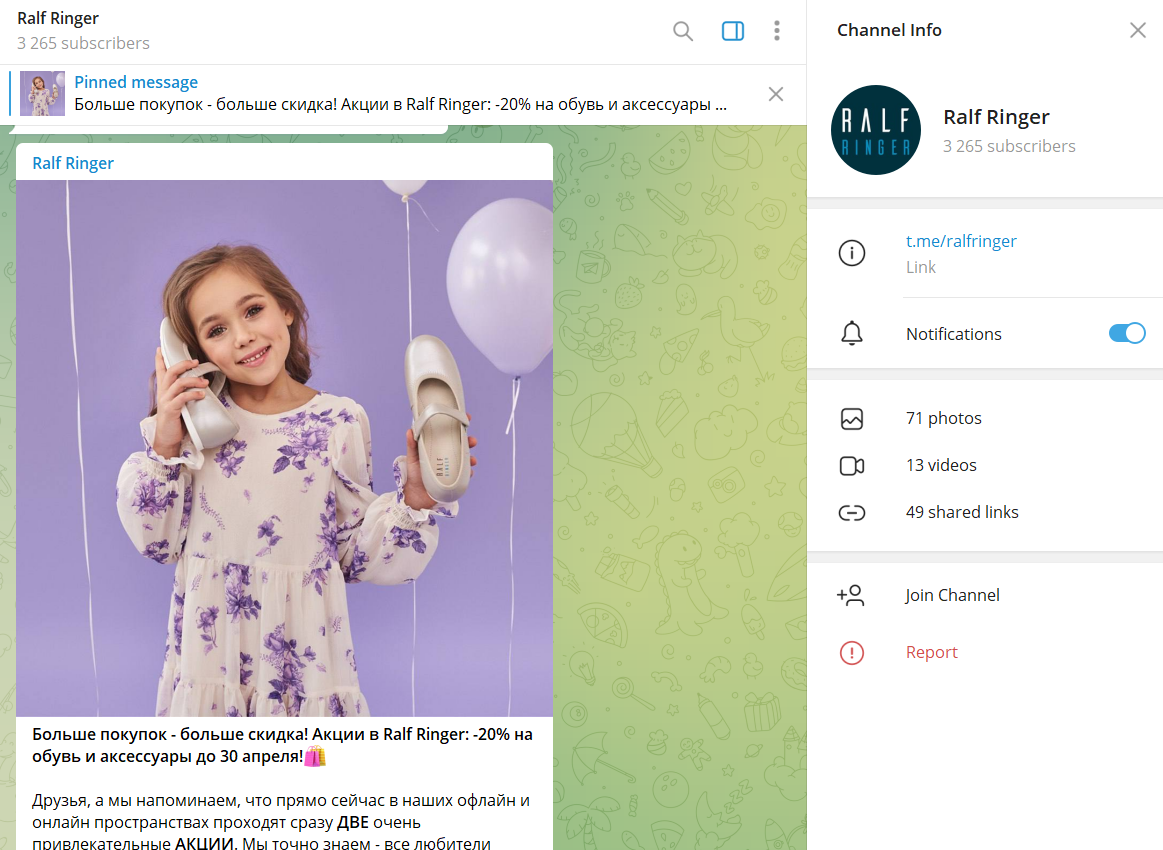Click the pinned message thumbnail image
Image resolution: width=1163 pixels, height=850 pixels.
pos(42,93)
